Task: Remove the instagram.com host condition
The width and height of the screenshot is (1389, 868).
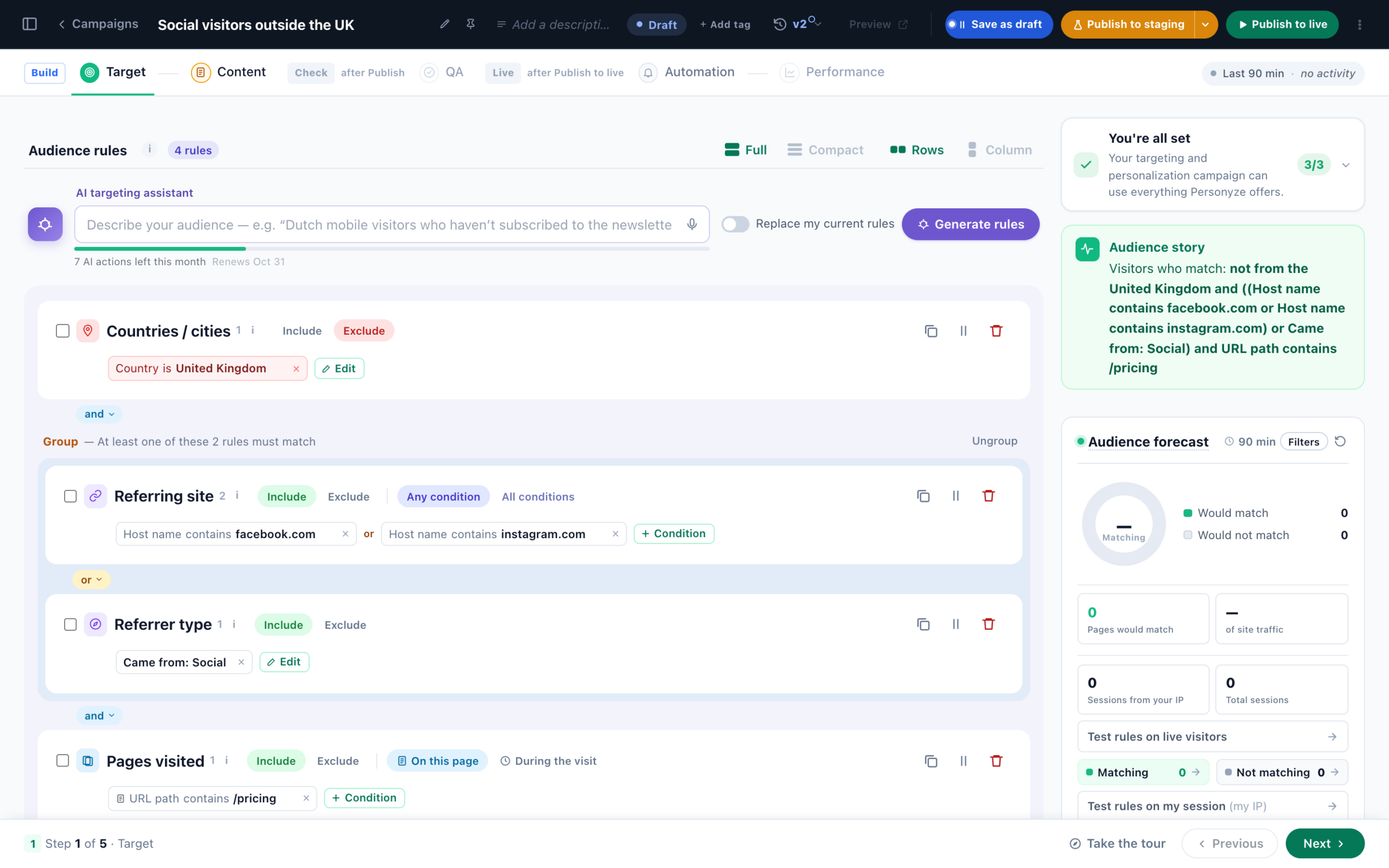Action: [615, 534]
